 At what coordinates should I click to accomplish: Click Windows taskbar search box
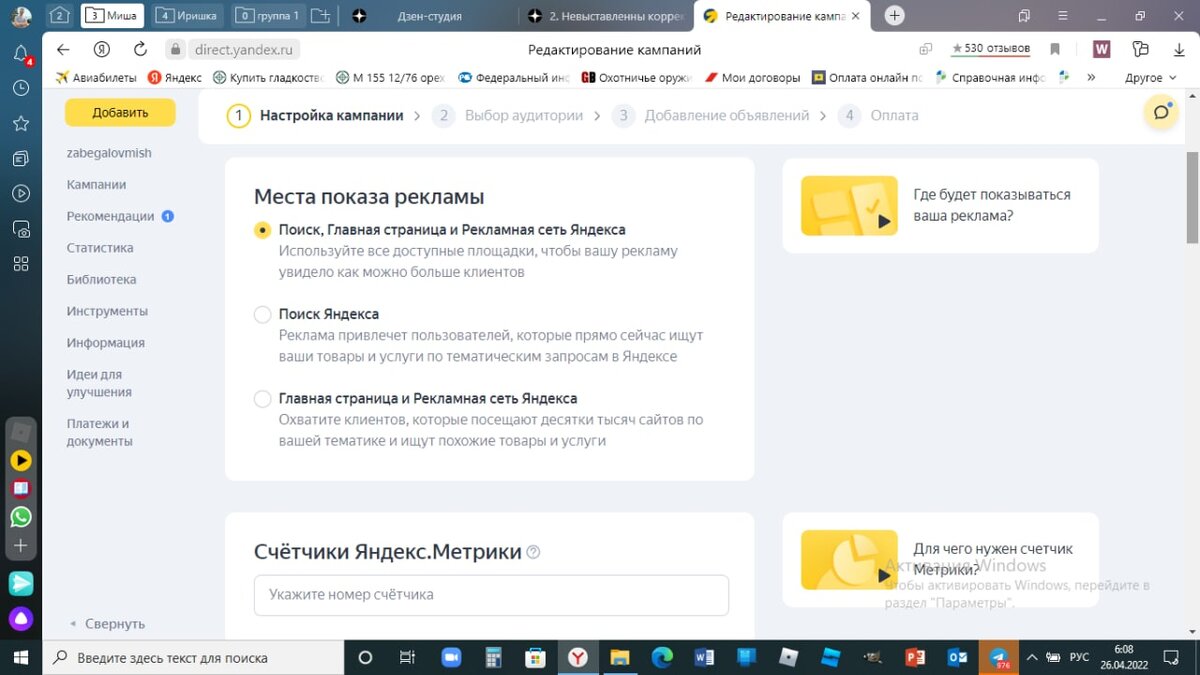pos(193,658)
